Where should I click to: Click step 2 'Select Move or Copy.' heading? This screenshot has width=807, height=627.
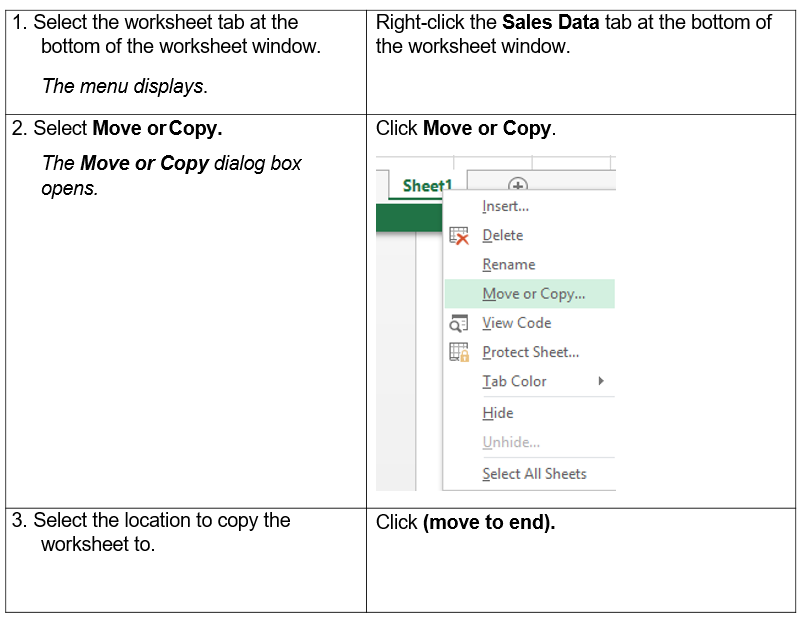(x=127, y=129)
